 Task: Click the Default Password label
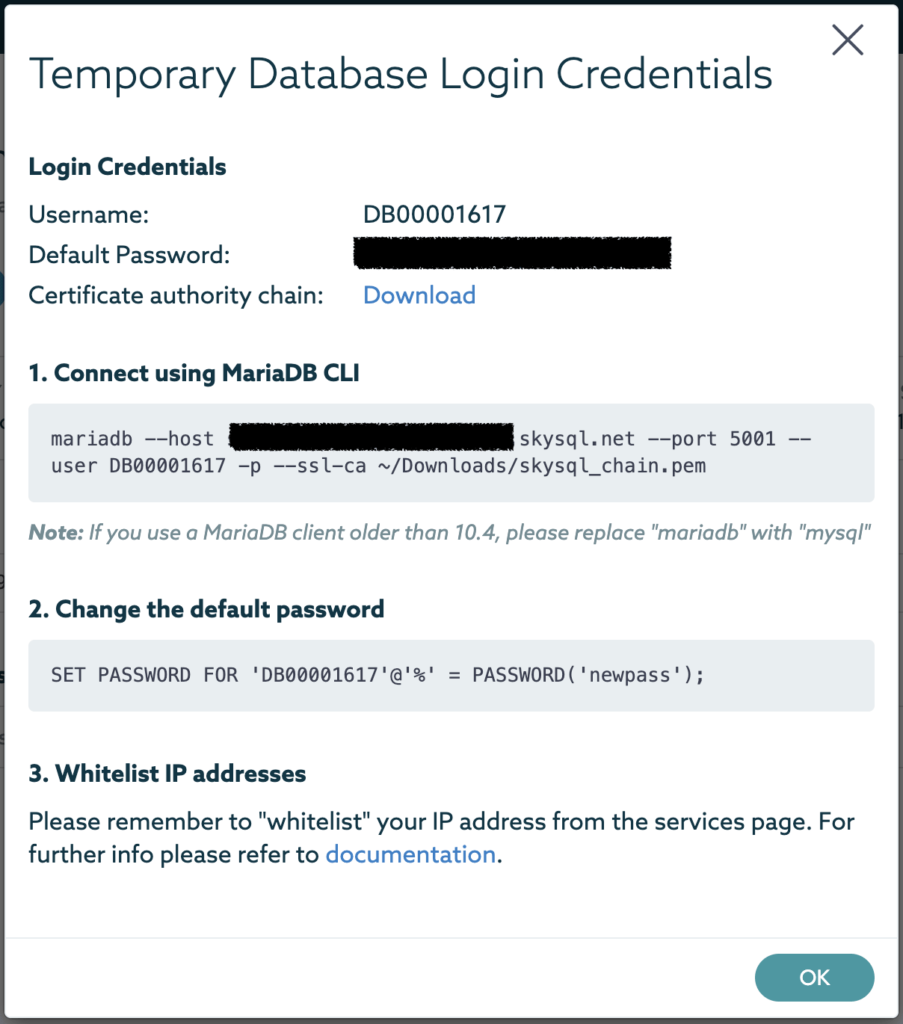tap(129, 255)
